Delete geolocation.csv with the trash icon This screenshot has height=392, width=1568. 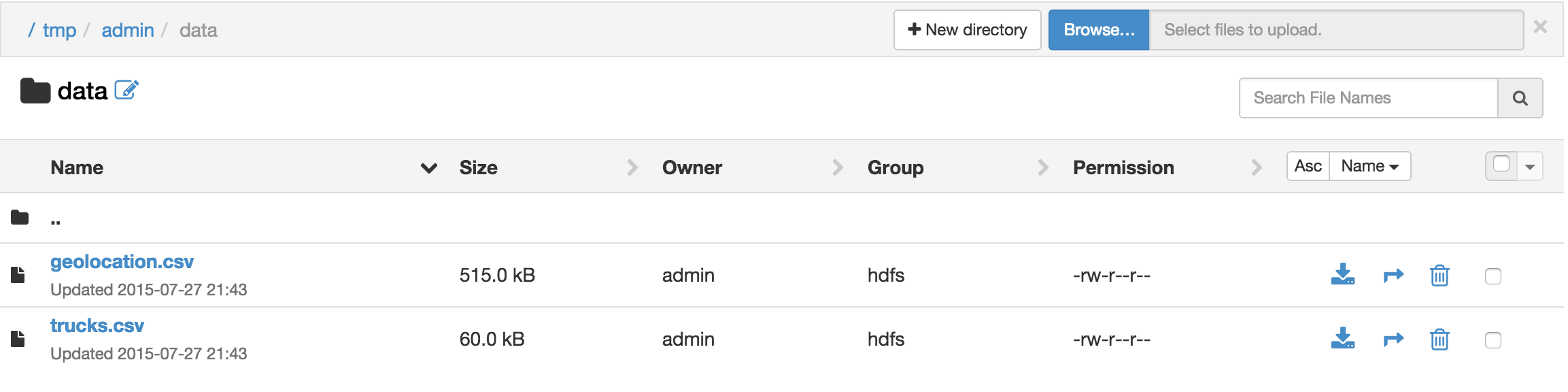pos(1439,275)
